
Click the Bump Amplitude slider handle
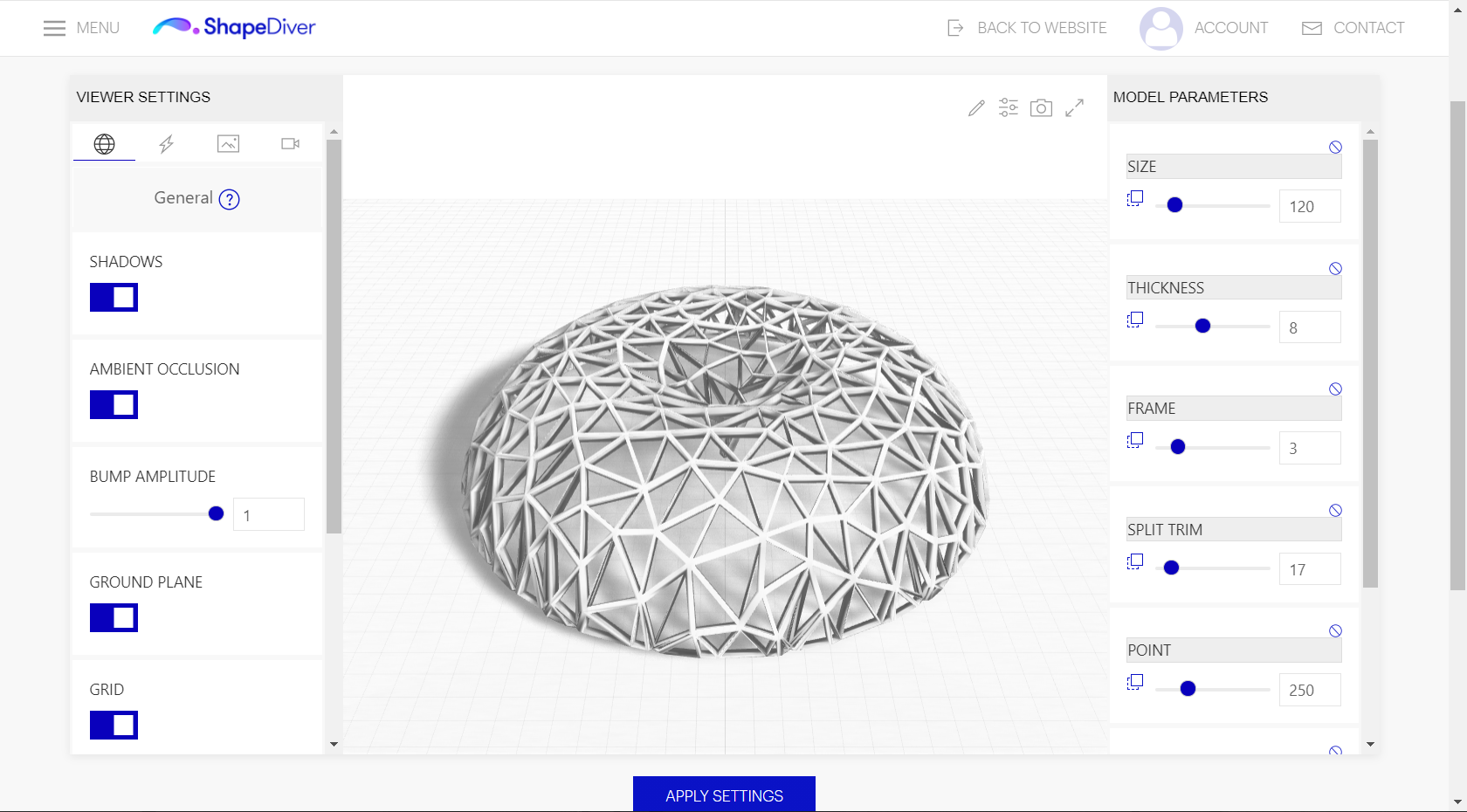tap(216, 514)
